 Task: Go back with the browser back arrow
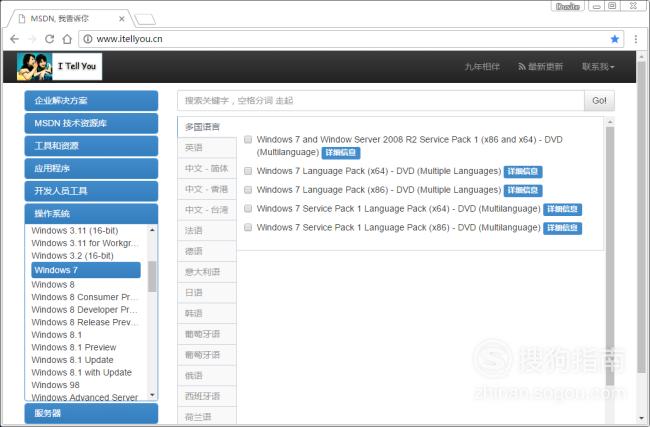[15, 39]
